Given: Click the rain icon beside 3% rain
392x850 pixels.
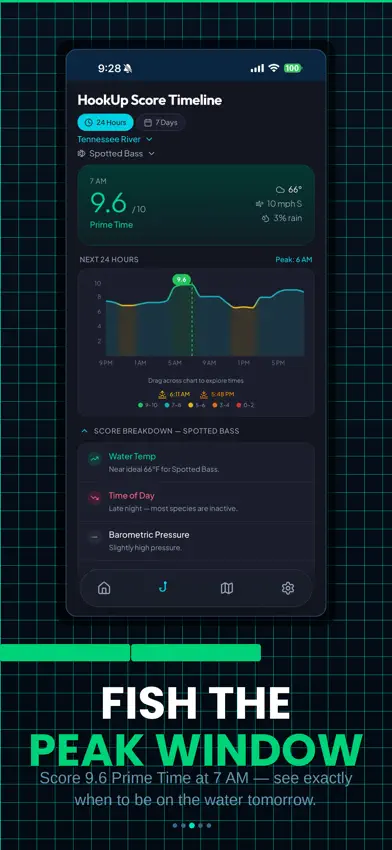Looking at the screenshot, I should click(266, 218).
